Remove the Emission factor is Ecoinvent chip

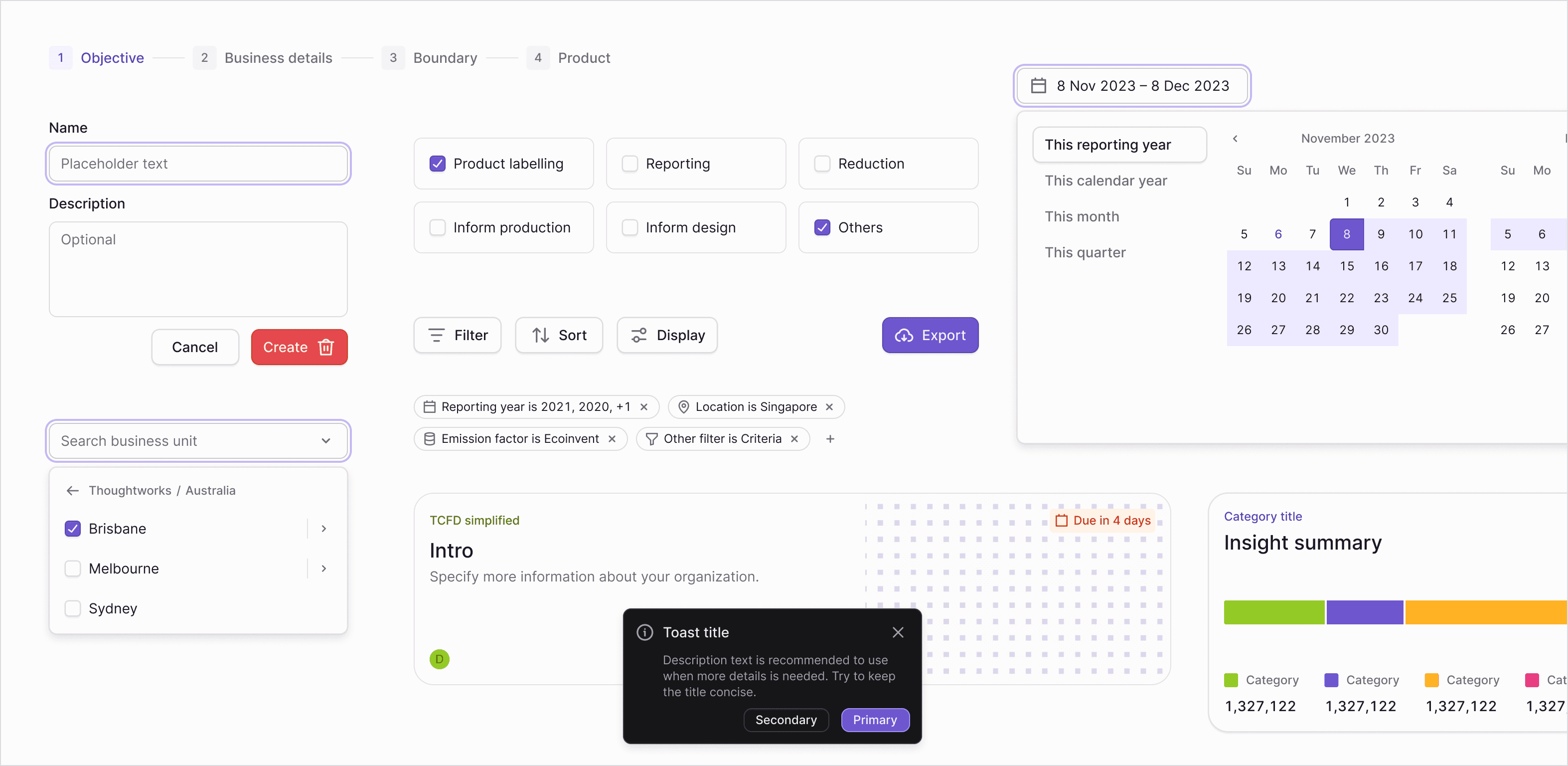point(613,438)
